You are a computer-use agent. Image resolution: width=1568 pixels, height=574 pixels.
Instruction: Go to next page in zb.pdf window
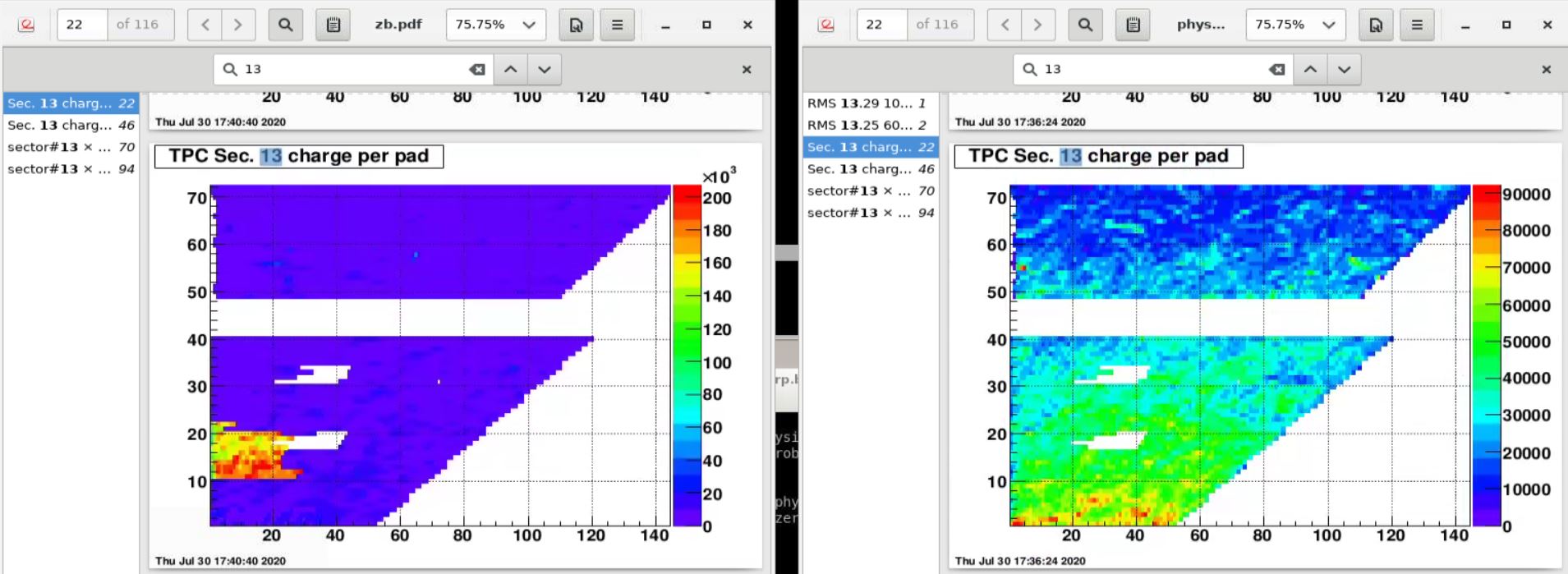(238, 25)
